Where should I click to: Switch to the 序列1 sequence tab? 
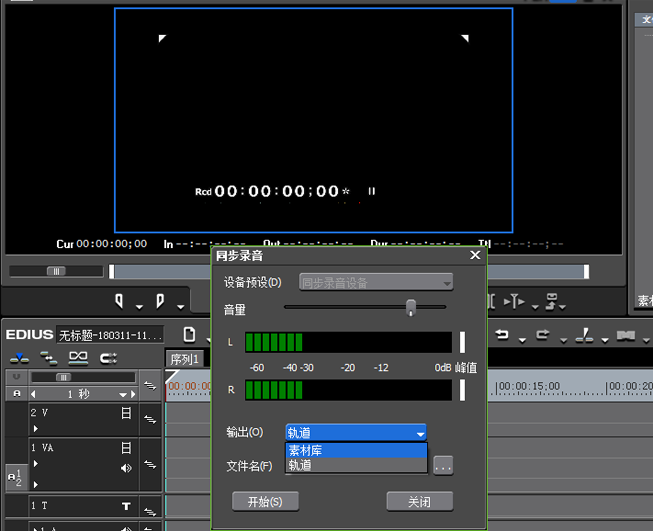(x=184, y=359)
